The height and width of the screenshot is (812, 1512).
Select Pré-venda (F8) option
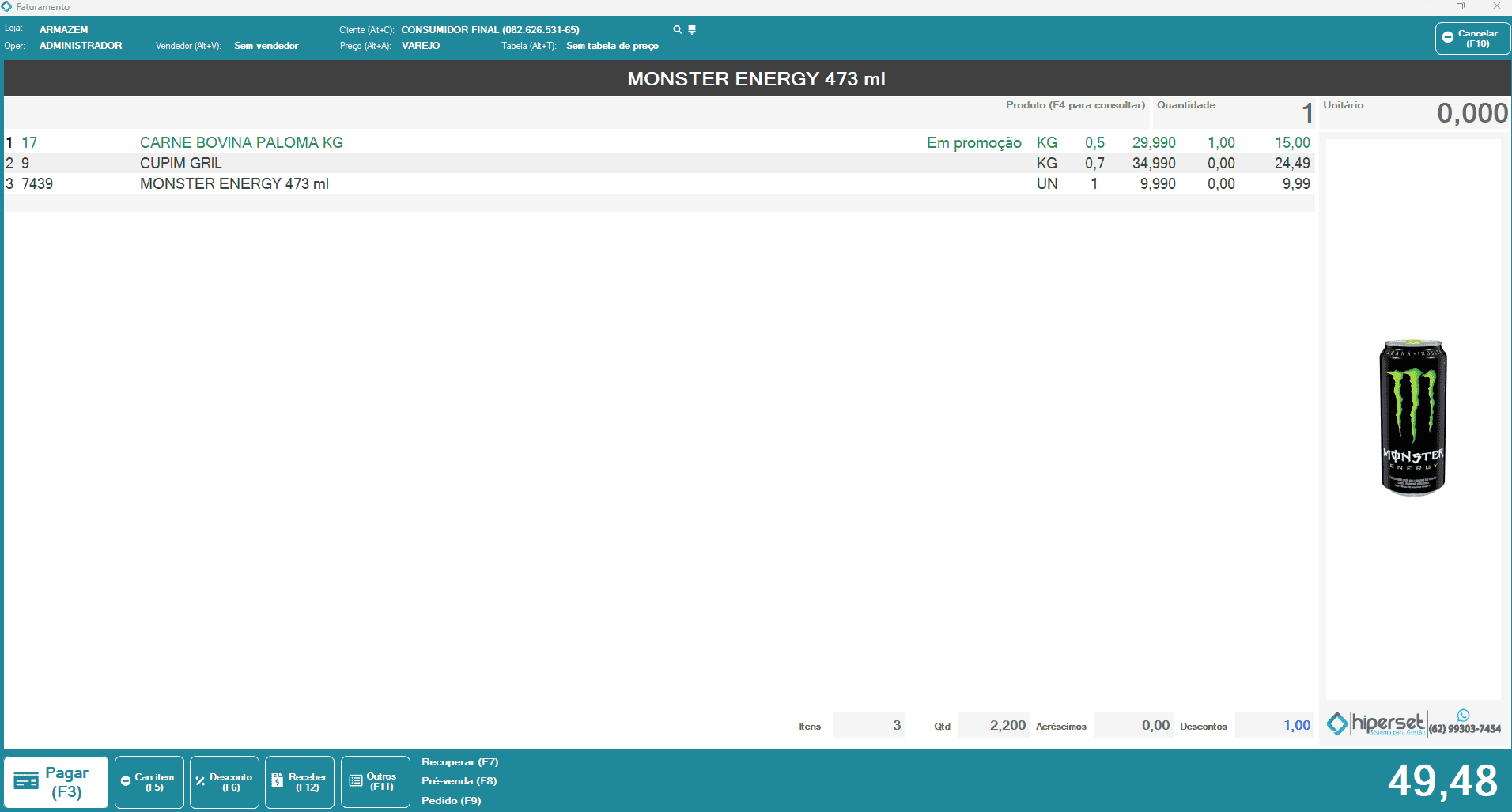459,781
